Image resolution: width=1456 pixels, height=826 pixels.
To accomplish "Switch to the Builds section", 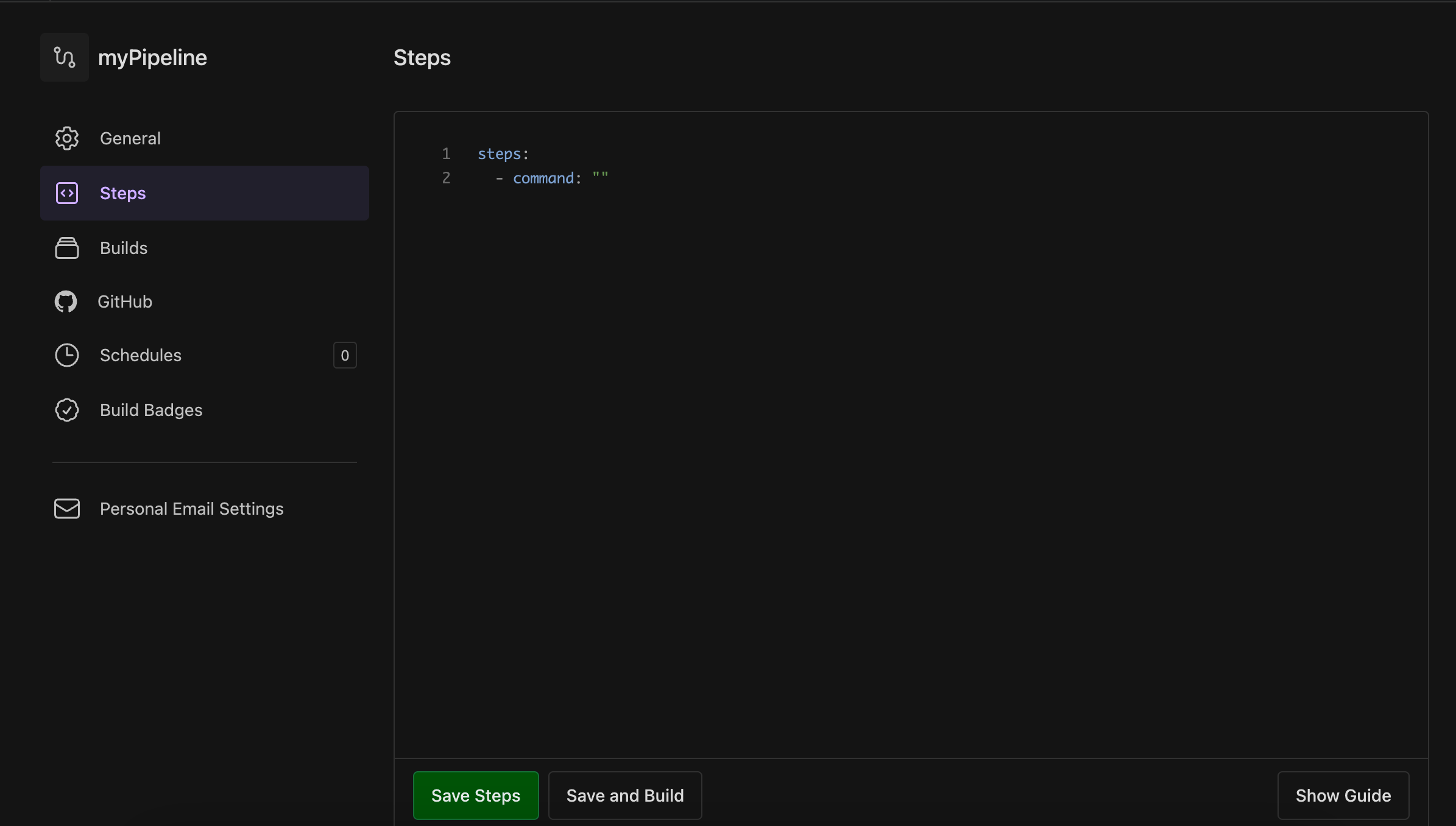I will [124, 247].
